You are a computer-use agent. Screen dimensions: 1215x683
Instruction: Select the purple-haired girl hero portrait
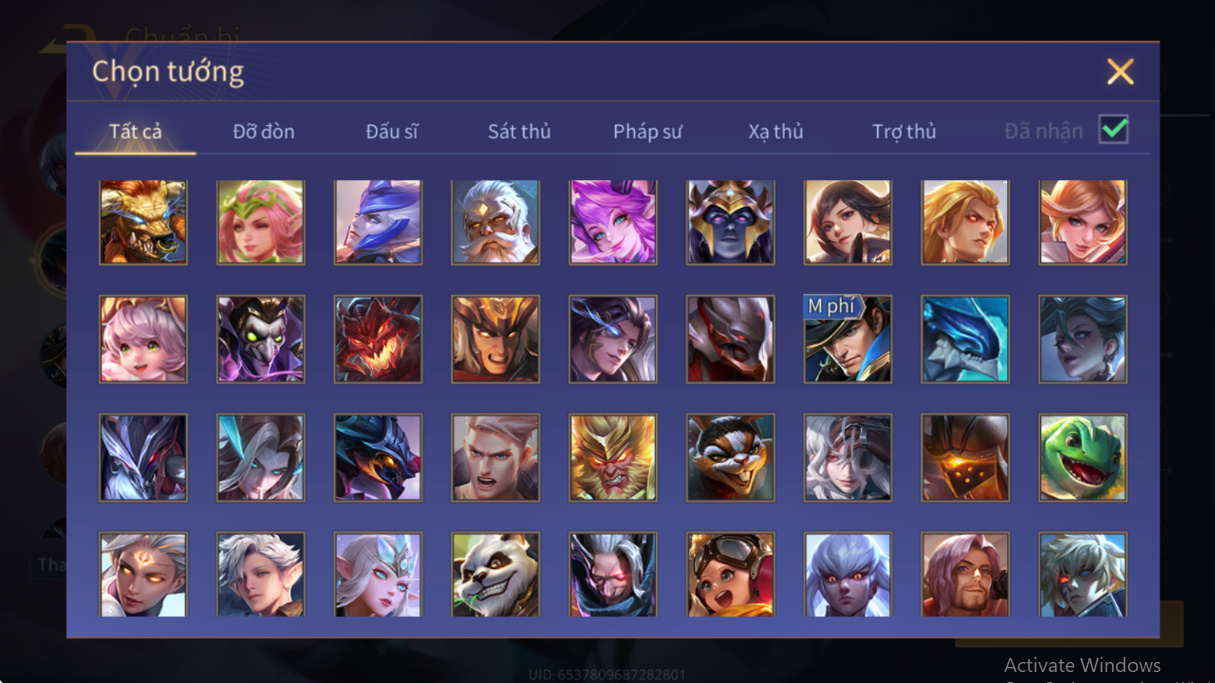(613, 222)
